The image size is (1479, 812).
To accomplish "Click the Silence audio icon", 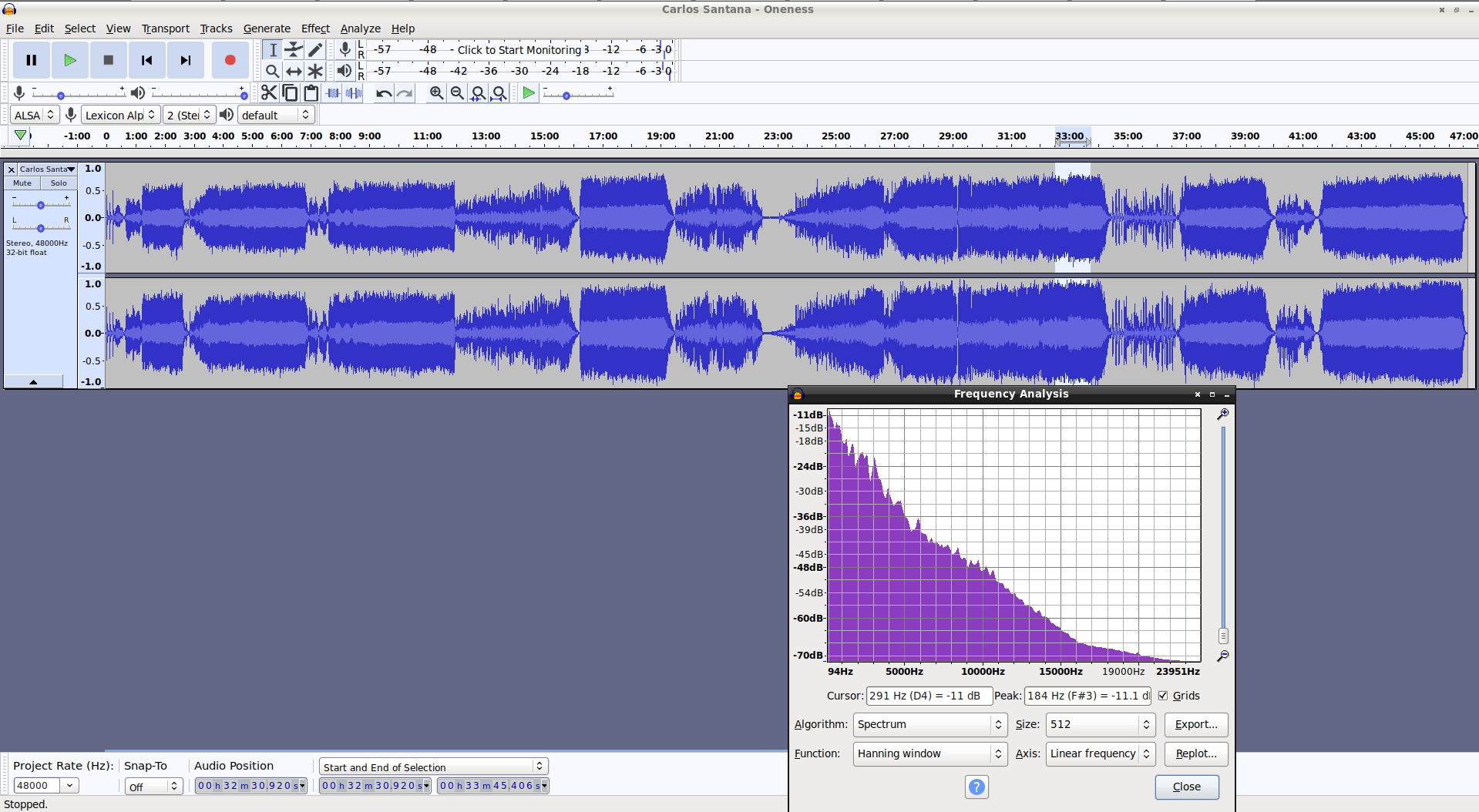I will pyautogui.click(x=354, y=93).
